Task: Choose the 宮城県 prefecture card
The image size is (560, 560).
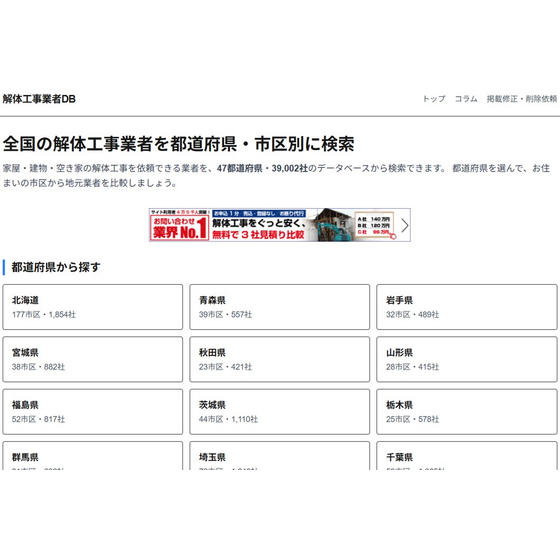Action: pyautogui.click(x=92, y=359)
